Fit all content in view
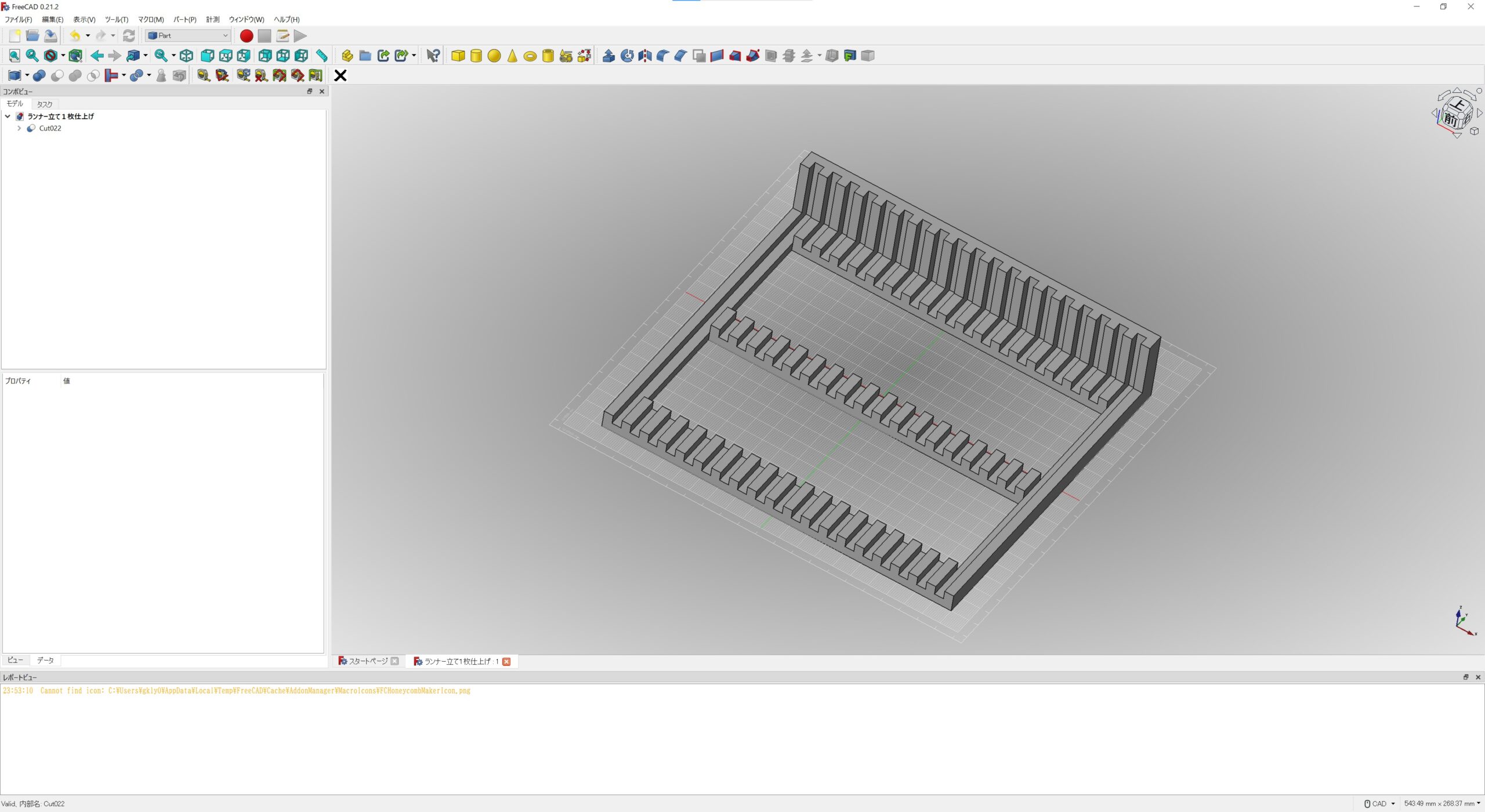 click(x=15, y=56)
